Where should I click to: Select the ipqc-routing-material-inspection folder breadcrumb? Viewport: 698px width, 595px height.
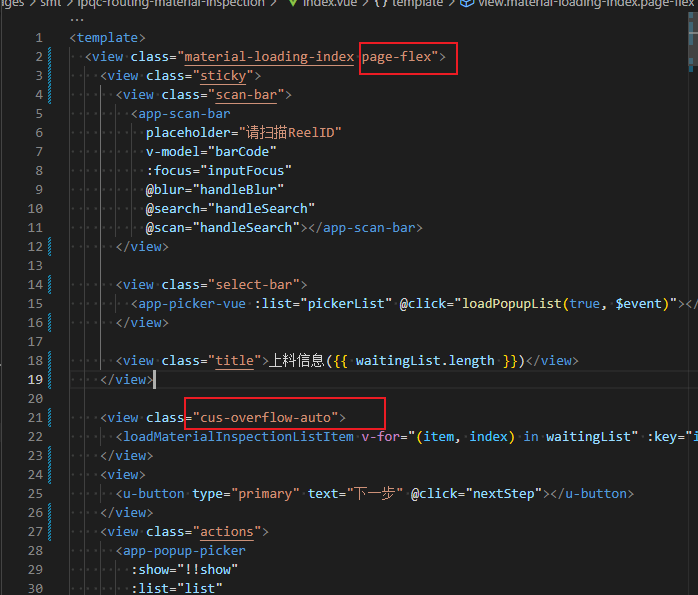tap(171, 4)
